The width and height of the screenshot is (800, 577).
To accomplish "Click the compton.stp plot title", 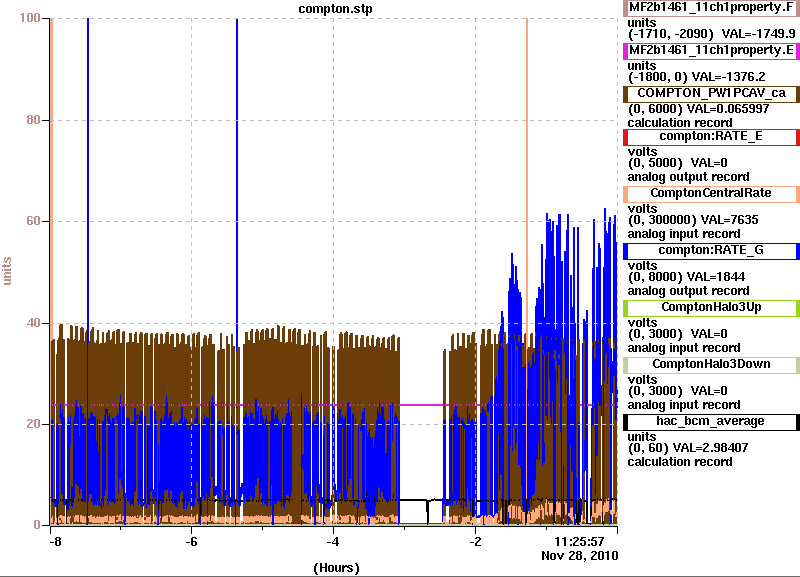I will 335,9.
